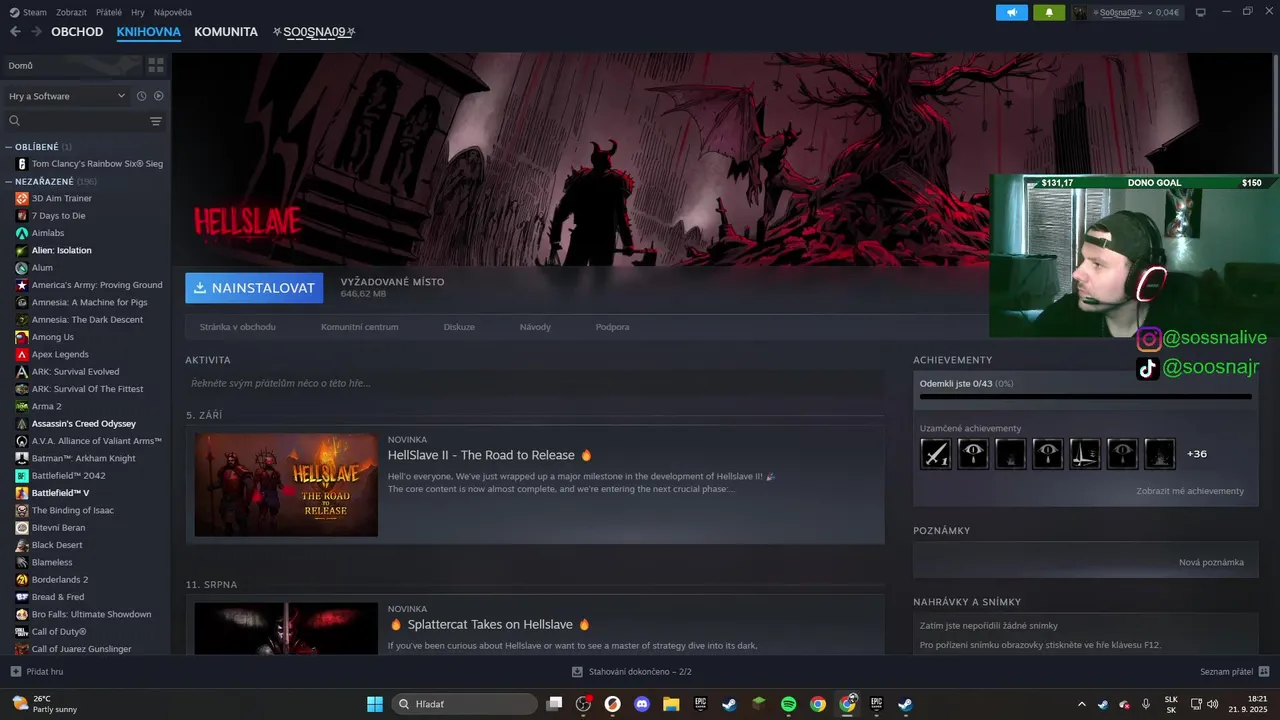The image size is (1280, 720).
Task: Open the Zobrazit menu
Action: [71, 12]
